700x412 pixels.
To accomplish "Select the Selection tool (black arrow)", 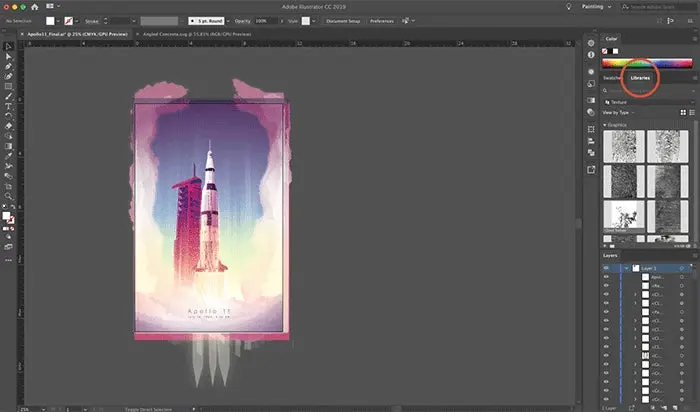I will point(8,46).
